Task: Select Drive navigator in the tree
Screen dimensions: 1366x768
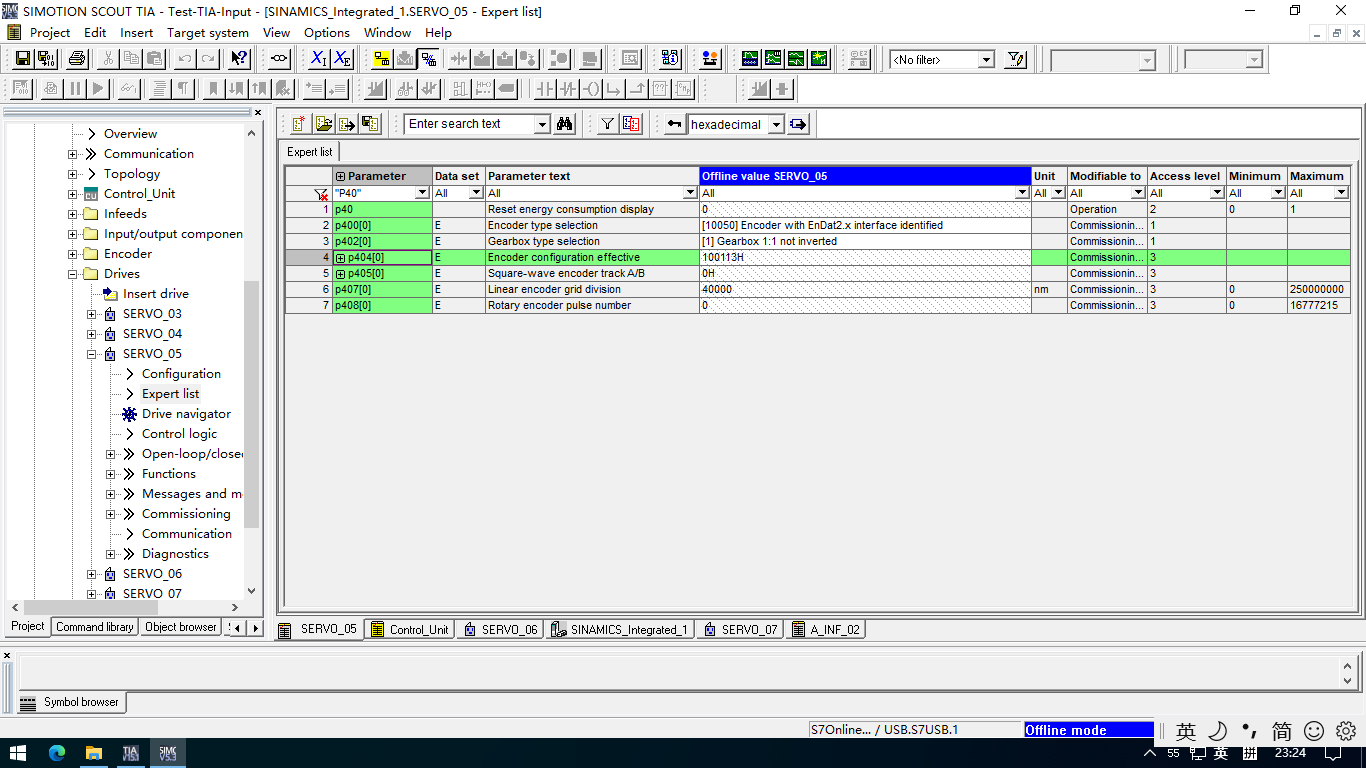Action: pyautogui.click(x=186, y=414)
